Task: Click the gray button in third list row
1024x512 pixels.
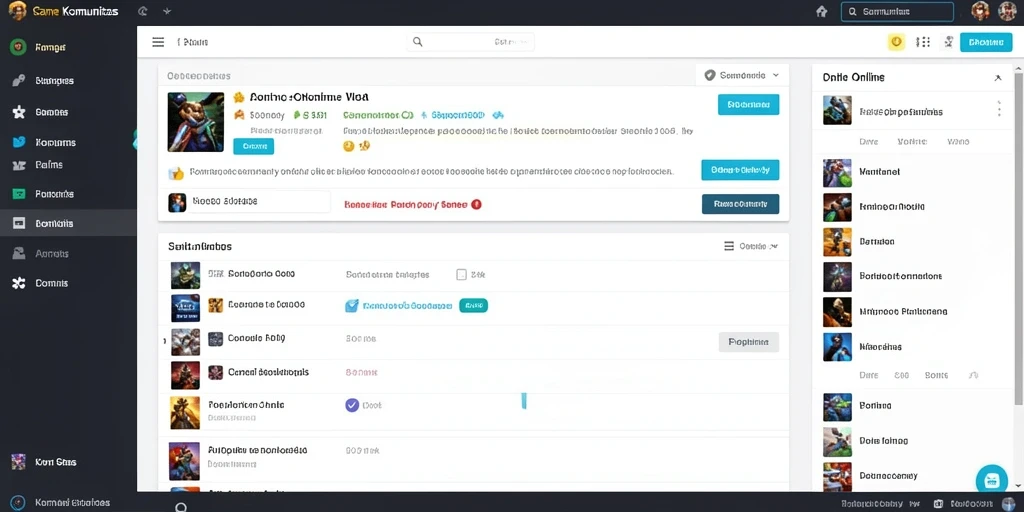Action: tap(748, 342)
